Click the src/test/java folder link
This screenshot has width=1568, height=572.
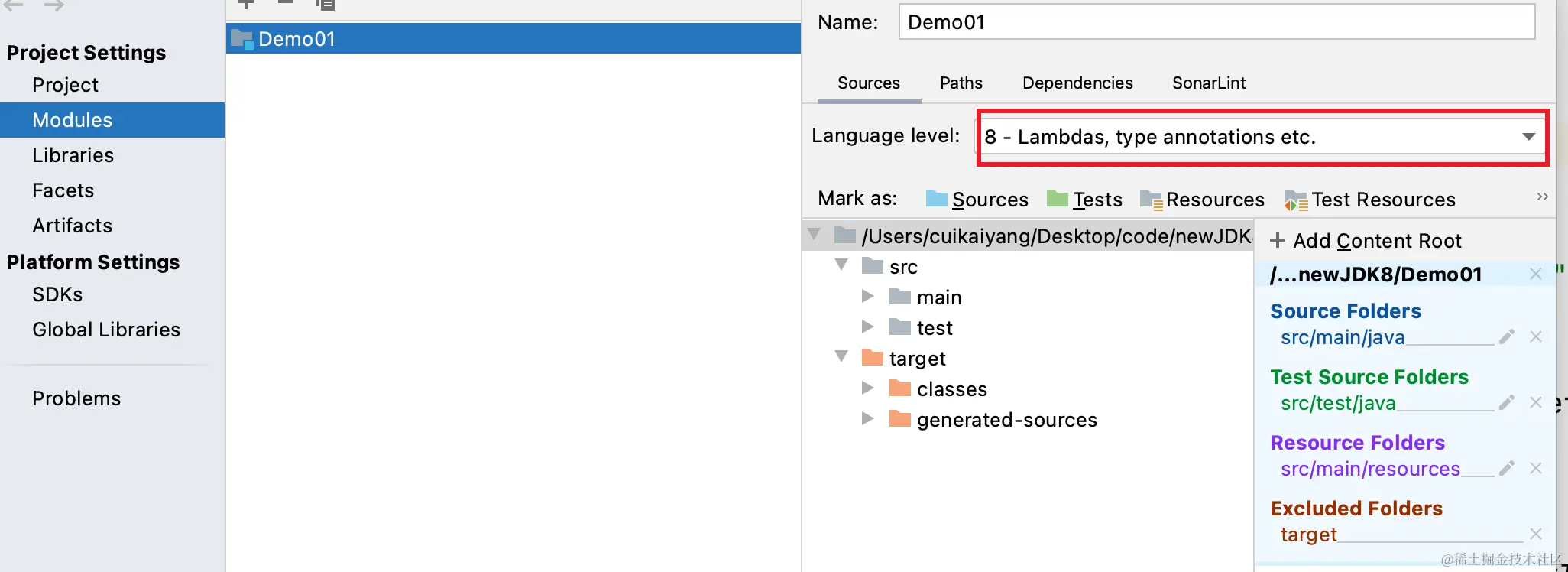tap(1338, 403)
